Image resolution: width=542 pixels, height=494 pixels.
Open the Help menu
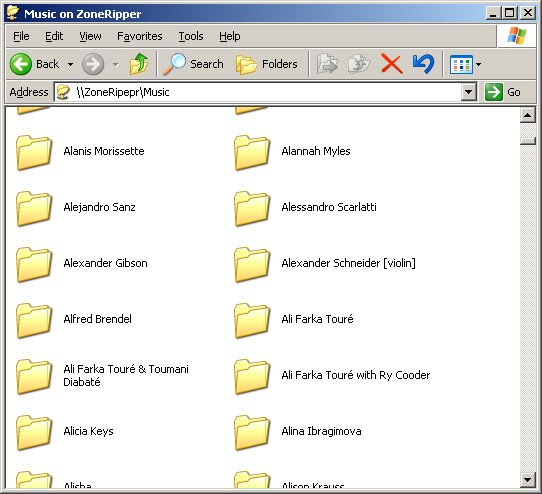[x=230, y=36]
